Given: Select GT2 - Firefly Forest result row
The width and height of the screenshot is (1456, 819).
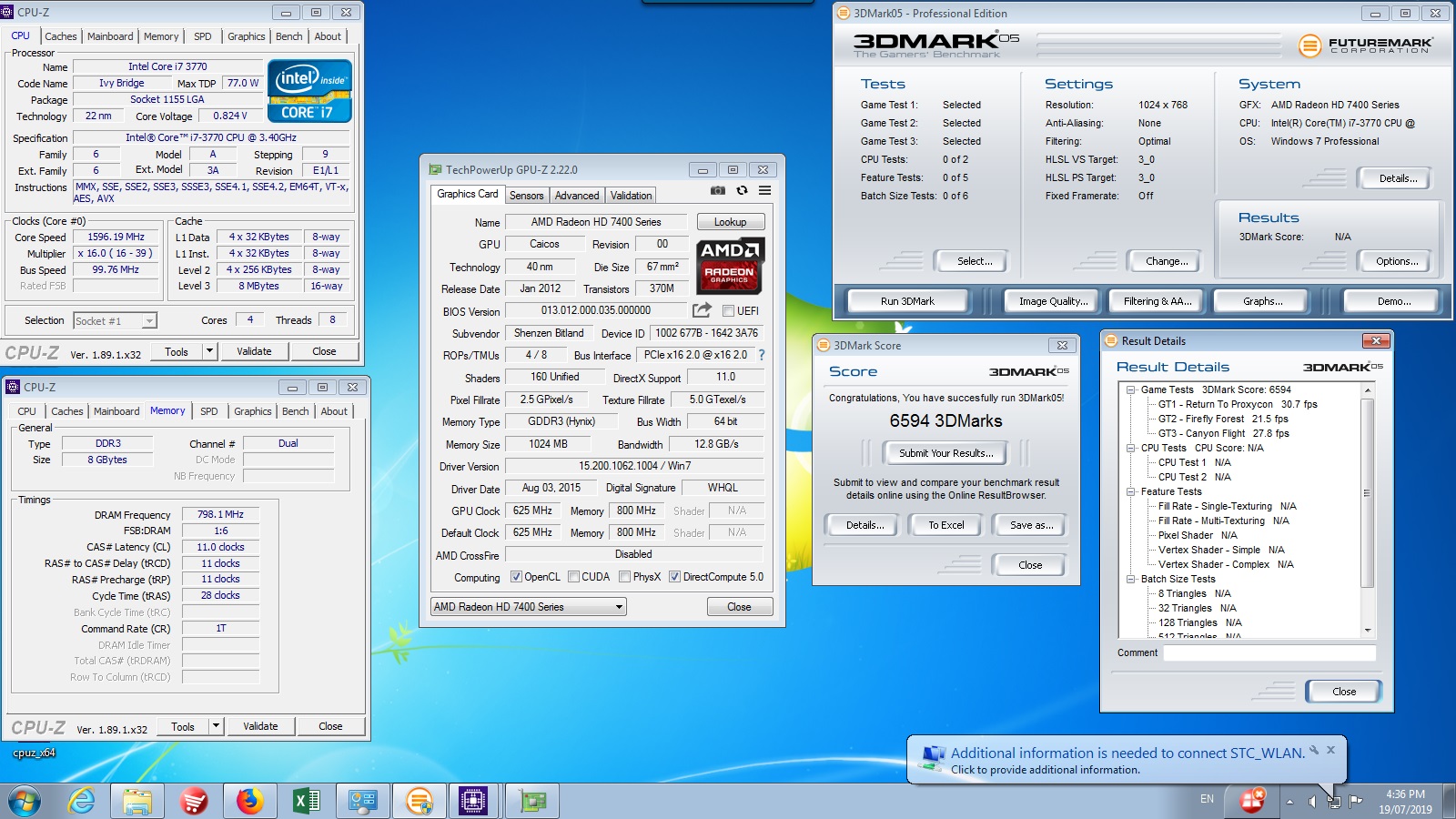Looking at the screenshot, I should point(1223,419).
